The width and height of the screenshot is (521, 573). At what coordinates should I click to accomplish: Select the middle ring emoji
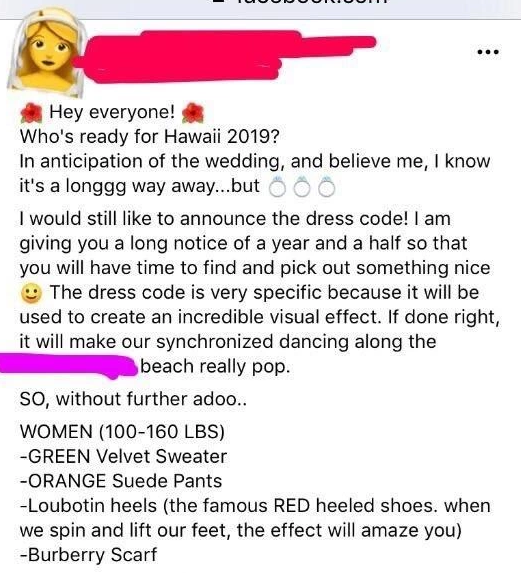point(302,187)
